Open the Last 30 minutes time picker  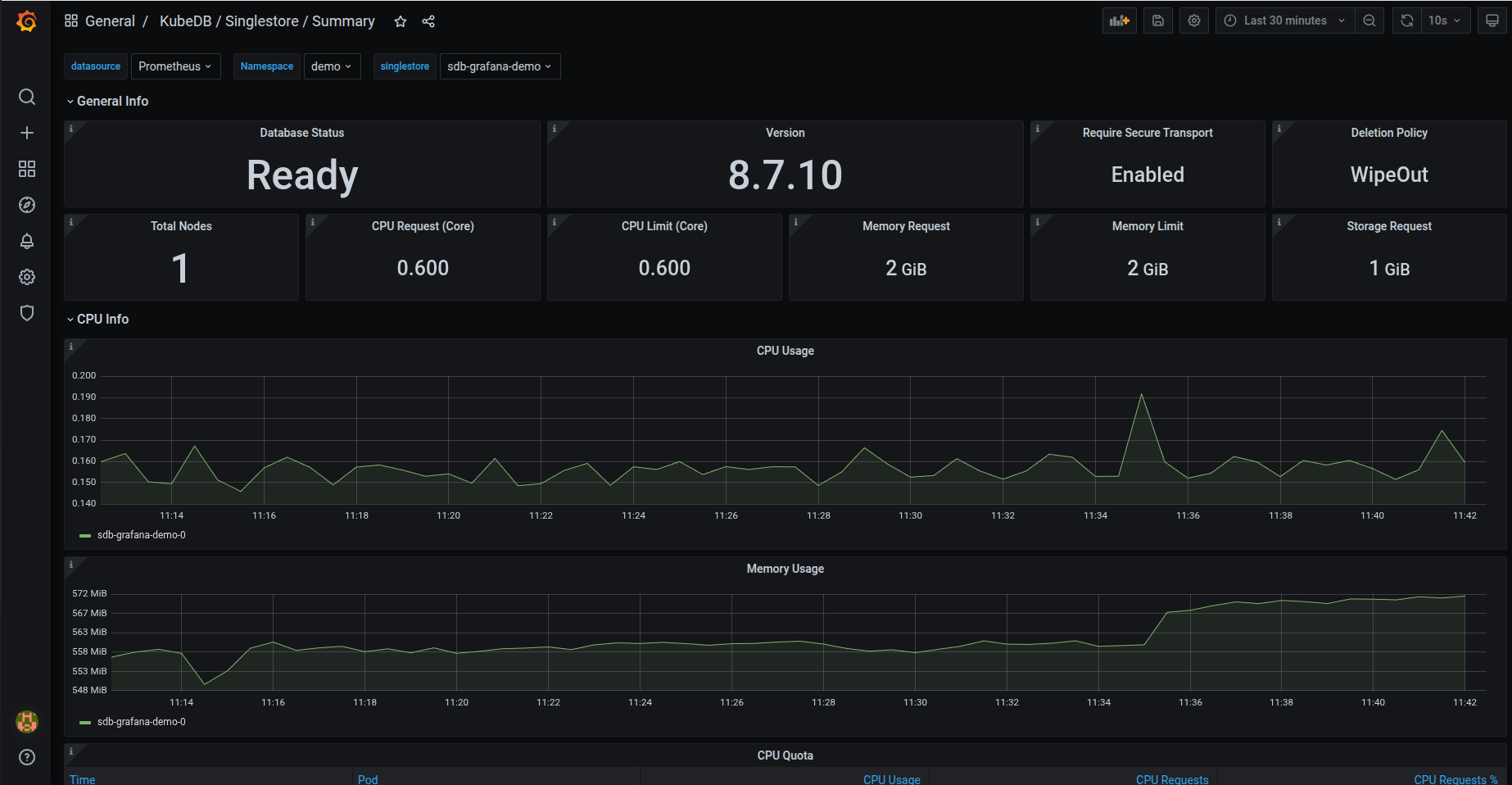pos(1285,20)
